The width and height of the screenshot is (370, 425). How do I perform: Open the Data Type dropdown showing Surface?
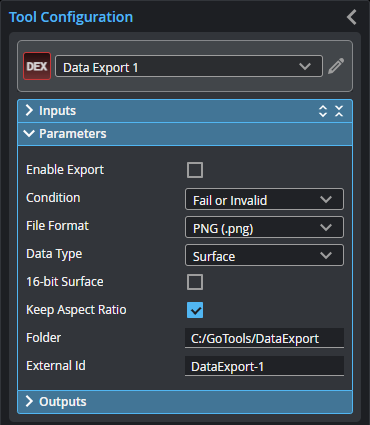[264, 255]
